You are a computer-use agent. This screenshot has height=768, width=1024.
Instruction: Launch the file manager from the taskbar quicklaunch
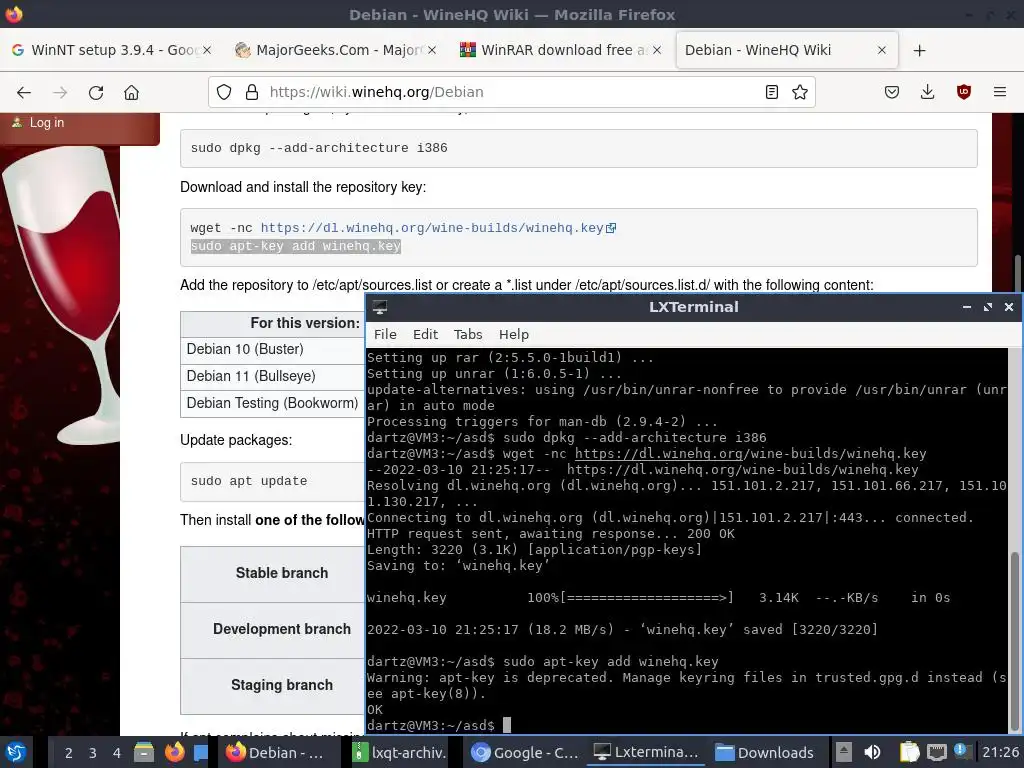click(144, 752)
